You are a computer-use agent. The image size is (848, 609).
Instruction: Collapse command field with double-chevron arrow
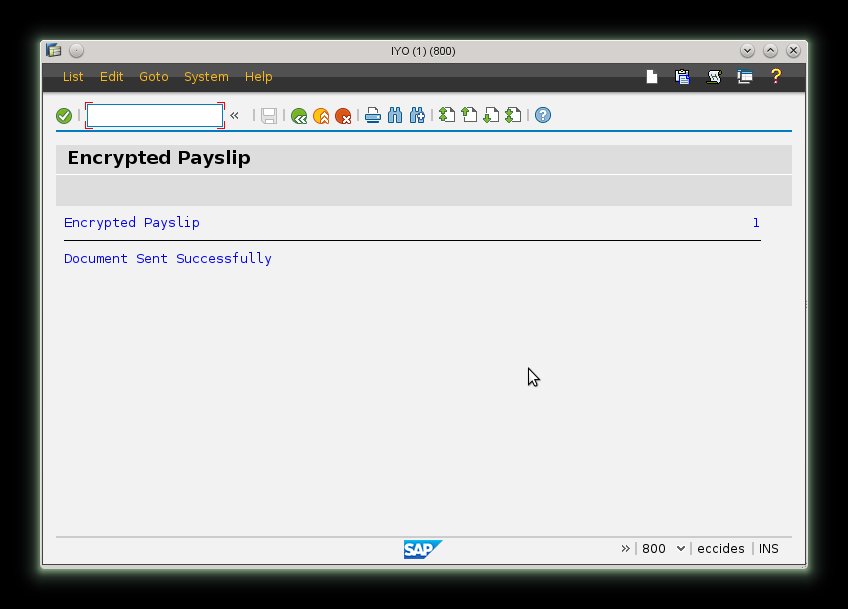tap(235, 116)
